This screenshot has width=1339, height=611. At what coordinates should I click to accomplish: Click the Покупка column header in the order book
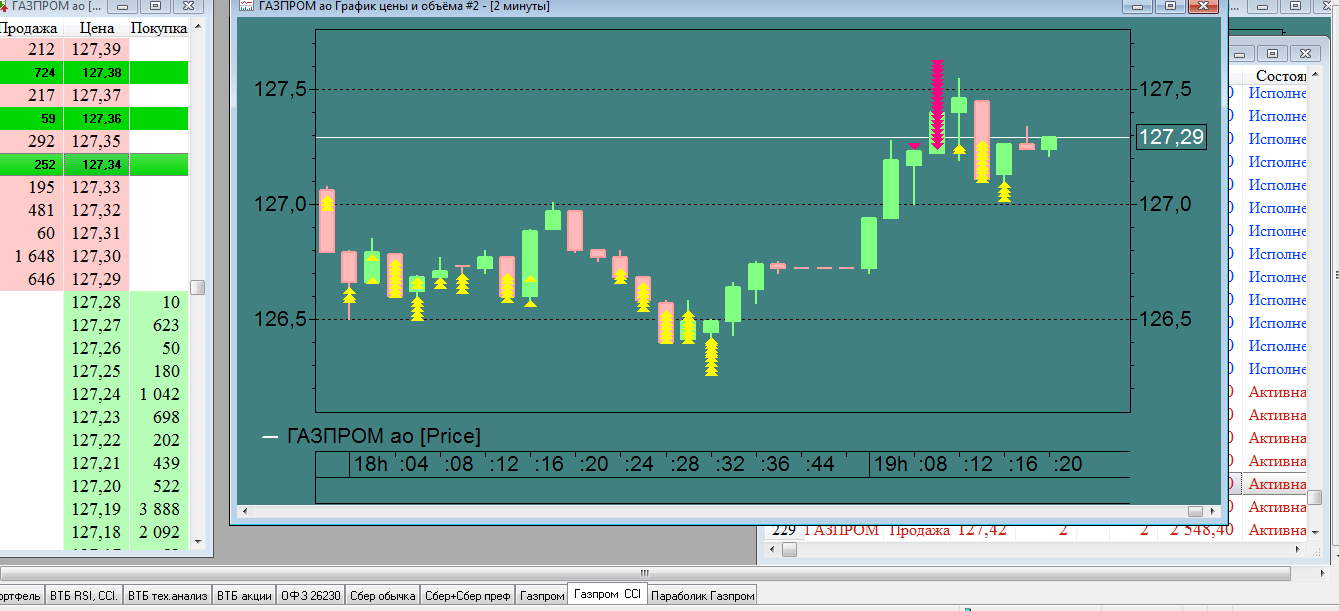click(159, 28)
